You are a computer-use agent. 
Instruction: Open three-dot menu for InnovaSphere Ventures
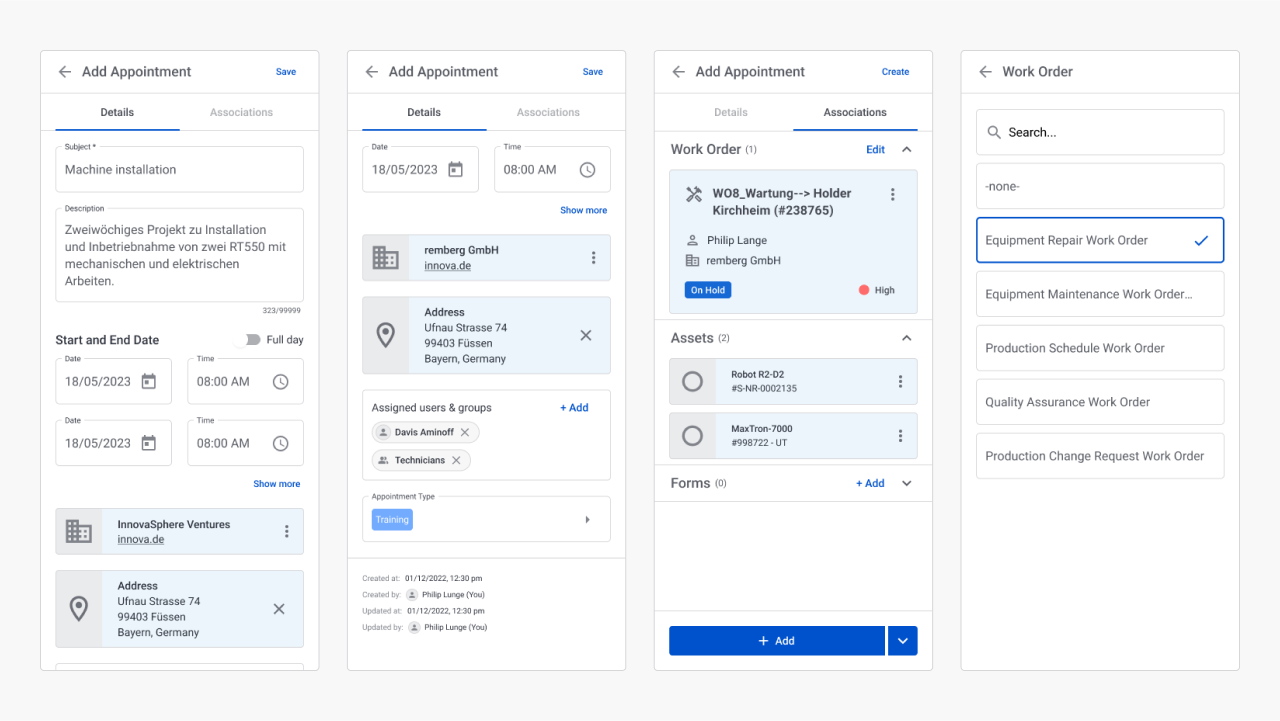[287, 531]
